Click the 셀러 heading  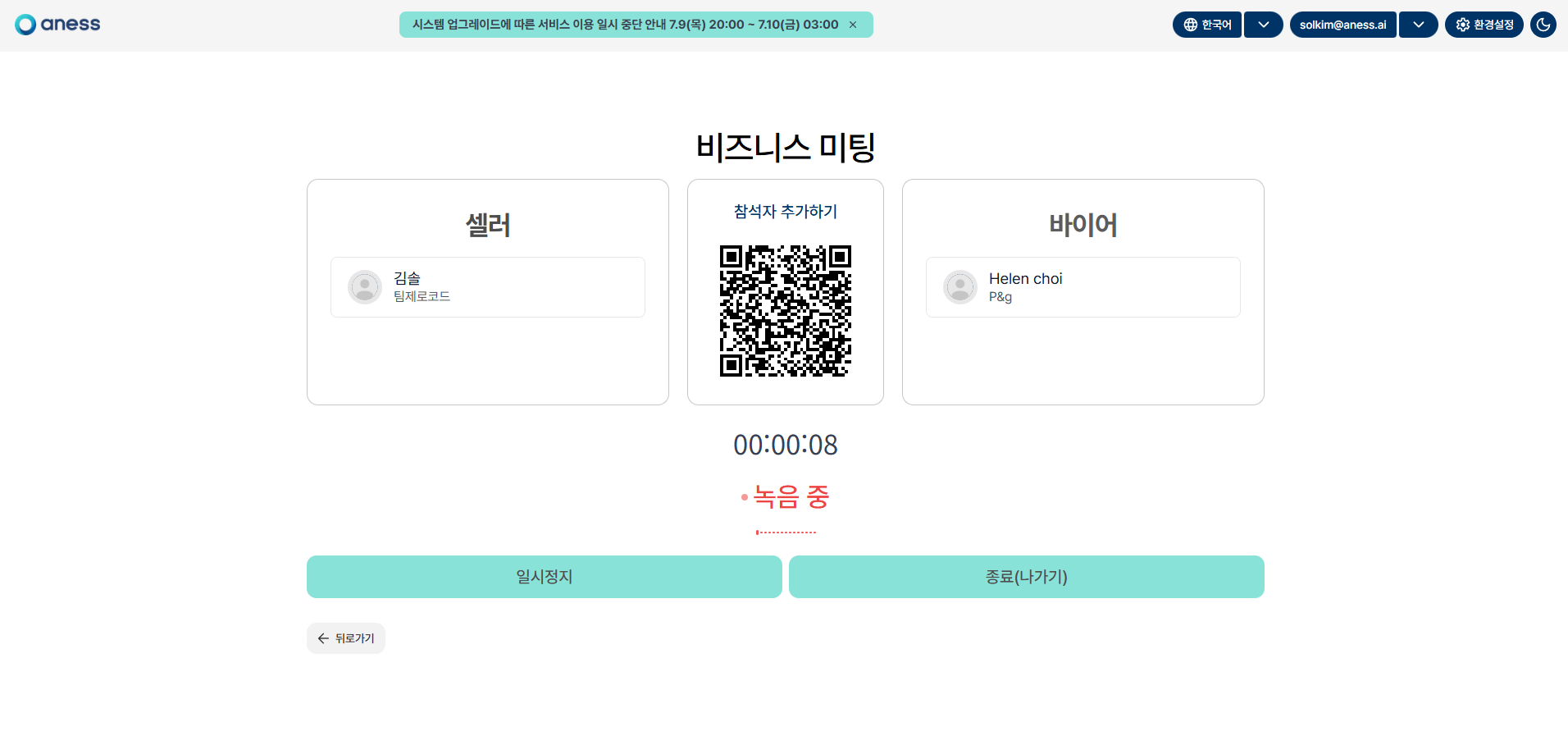coord(488,225)
